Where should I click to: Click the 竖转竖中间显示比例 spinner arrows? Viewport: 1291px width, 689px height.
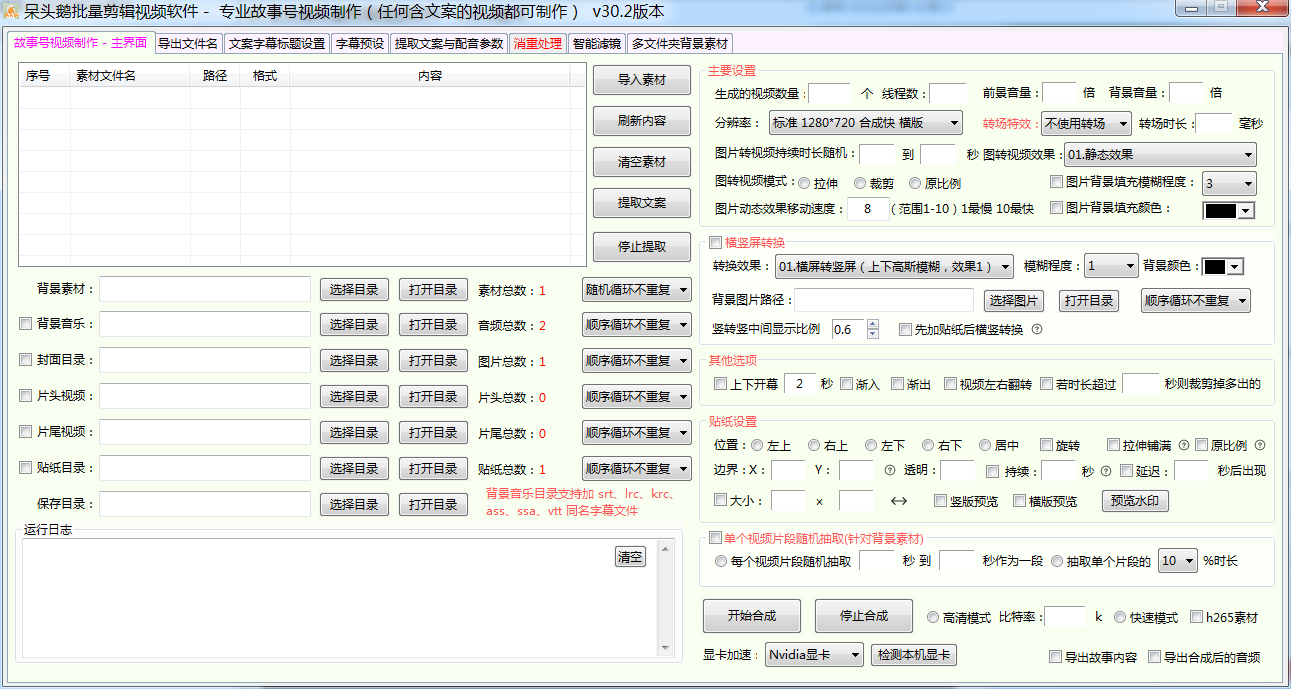pos(873,329)
